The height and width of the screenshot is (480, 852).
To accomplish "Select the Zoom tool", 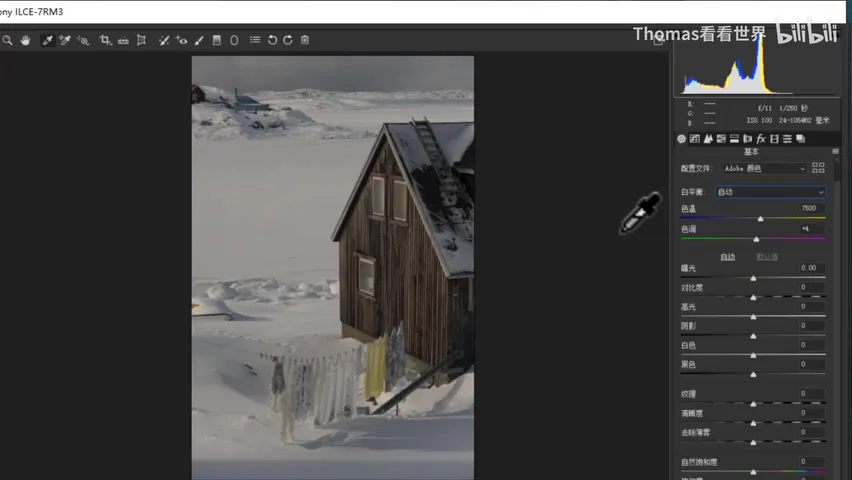I will pos(7,40).
